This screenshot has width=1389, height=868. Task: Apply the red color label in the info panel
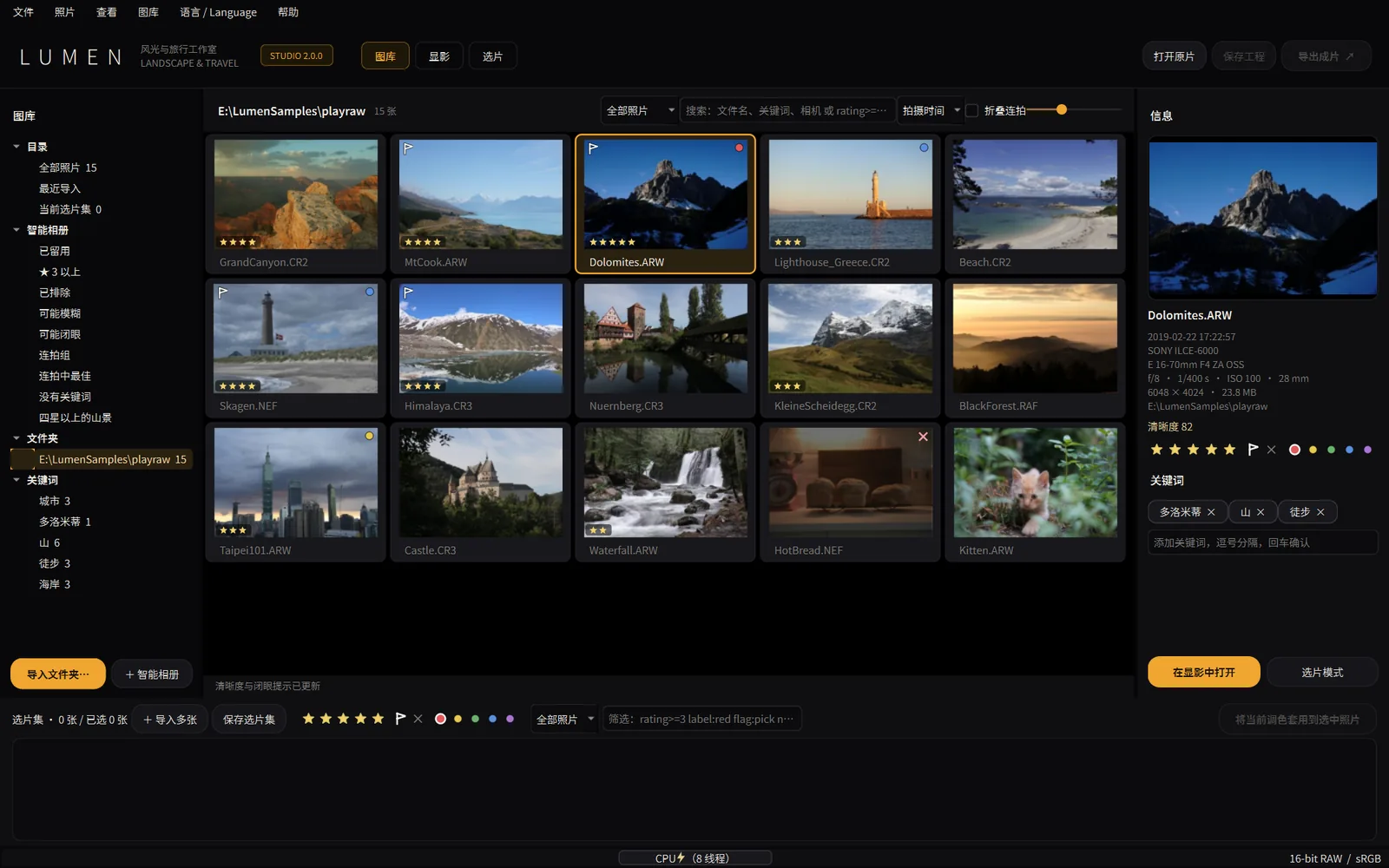point(1294,450)
